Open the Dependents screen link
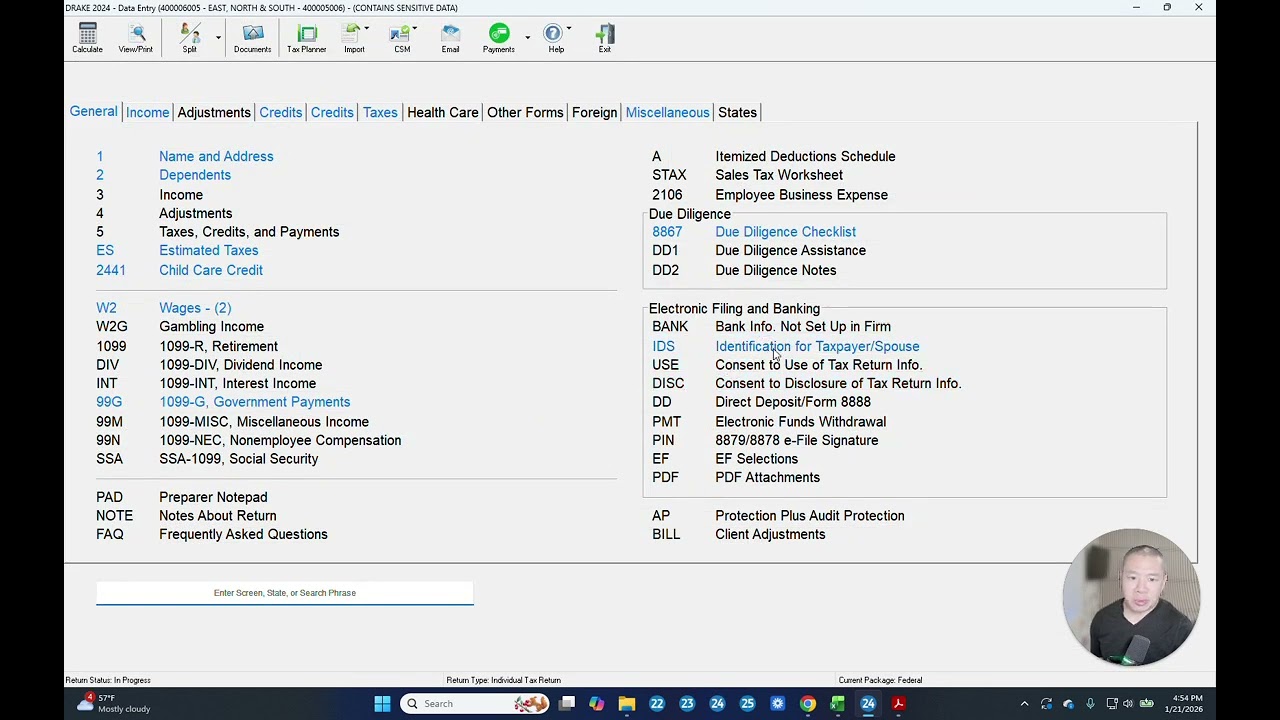Viewport: 1280px width, 720px height. [x=195, y=175]
